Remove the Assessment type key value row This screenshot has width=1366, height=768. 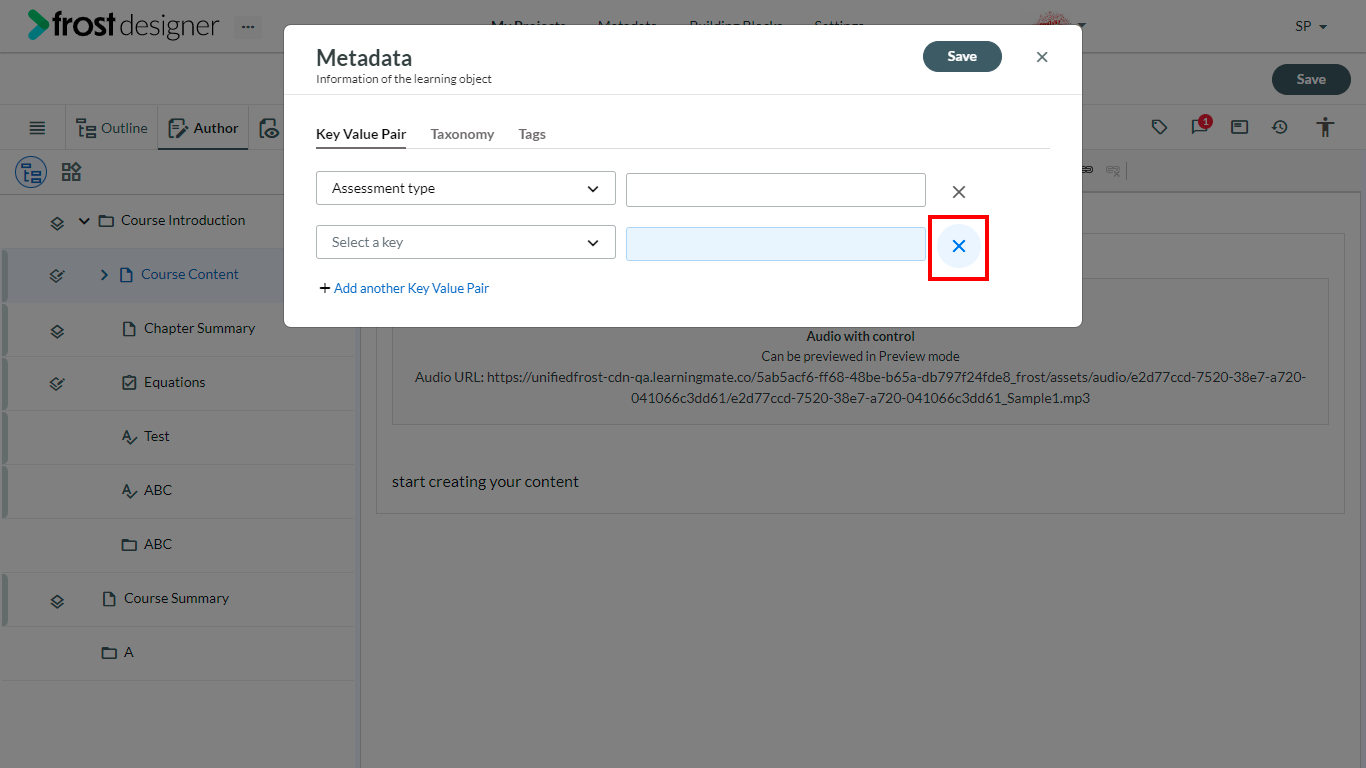[958, 192]
